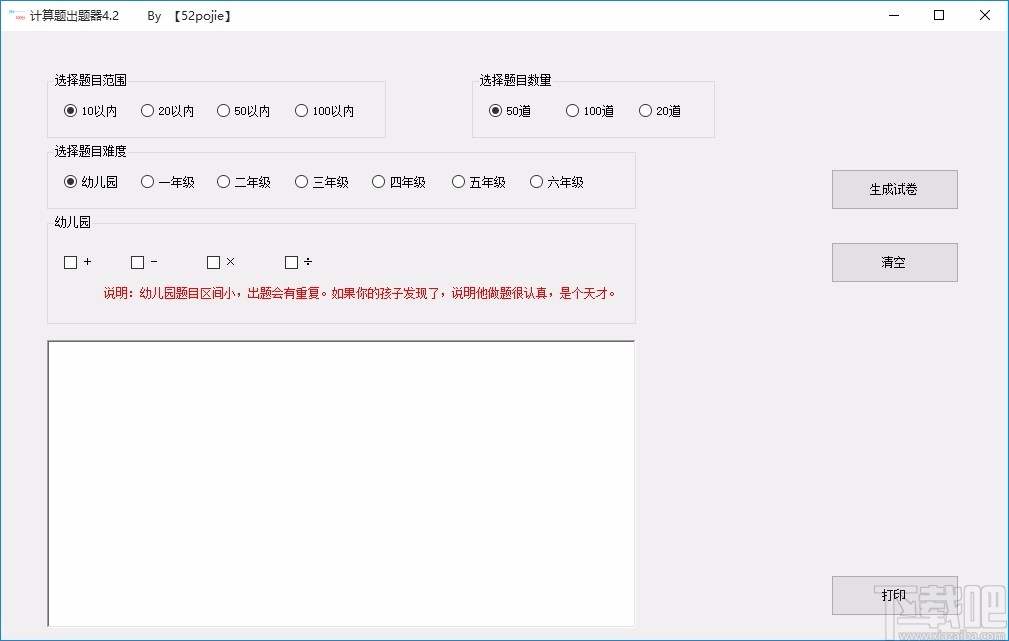The height and width of the screenshot is (641, 1009).
Task: Select the 100以内 range option
Action: 301,111
